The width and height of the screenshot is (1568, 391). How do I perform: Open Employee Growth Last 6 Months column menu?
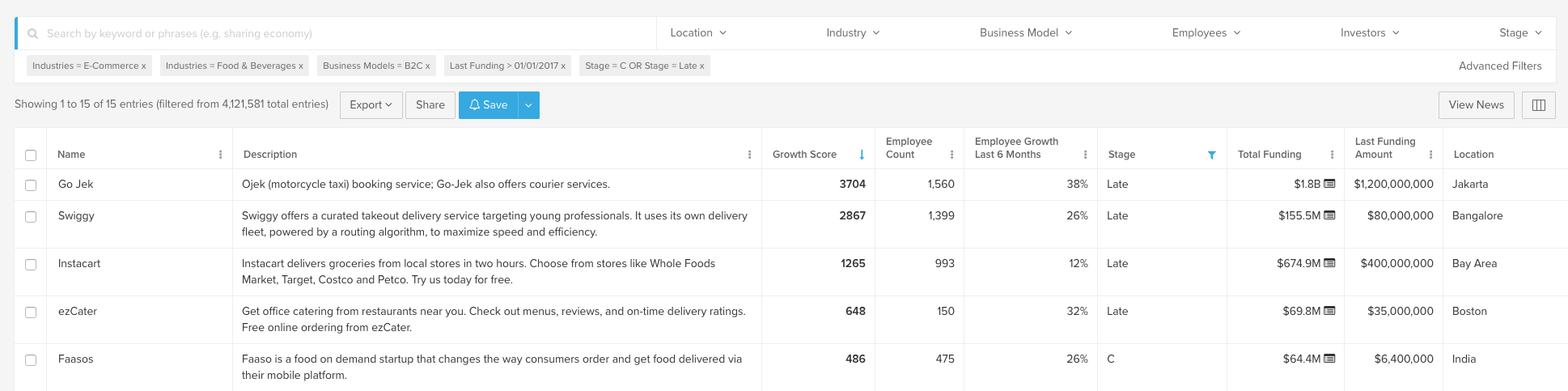[1085, 155]
